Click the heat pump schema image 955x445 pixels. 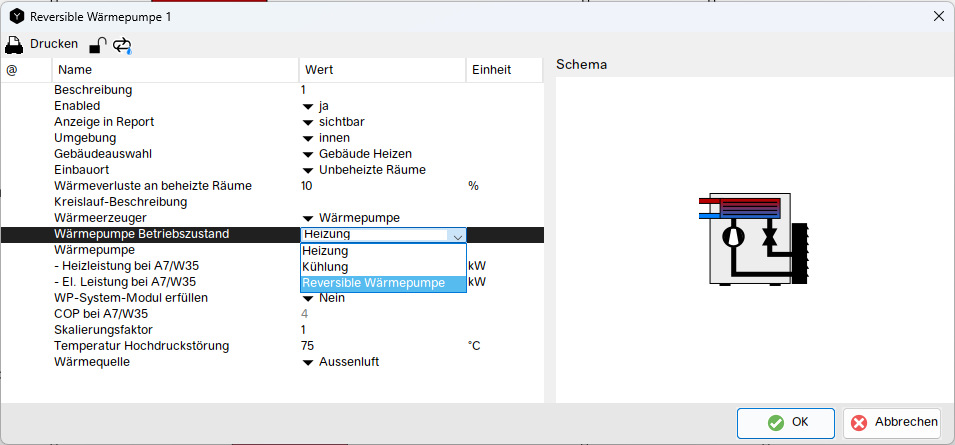click(753, 239)
